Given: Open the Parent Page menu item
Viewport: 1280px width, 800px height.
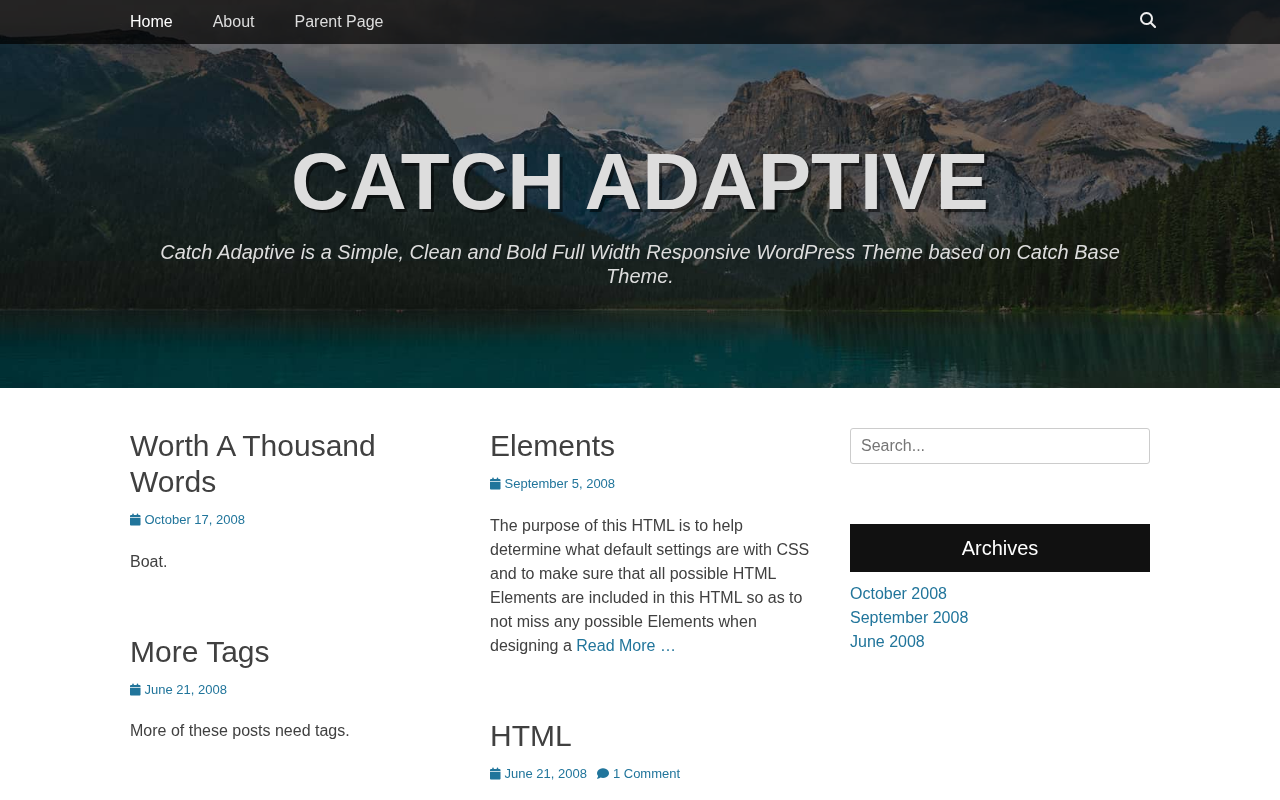Looking at the screenshot, I should [339, 22].
